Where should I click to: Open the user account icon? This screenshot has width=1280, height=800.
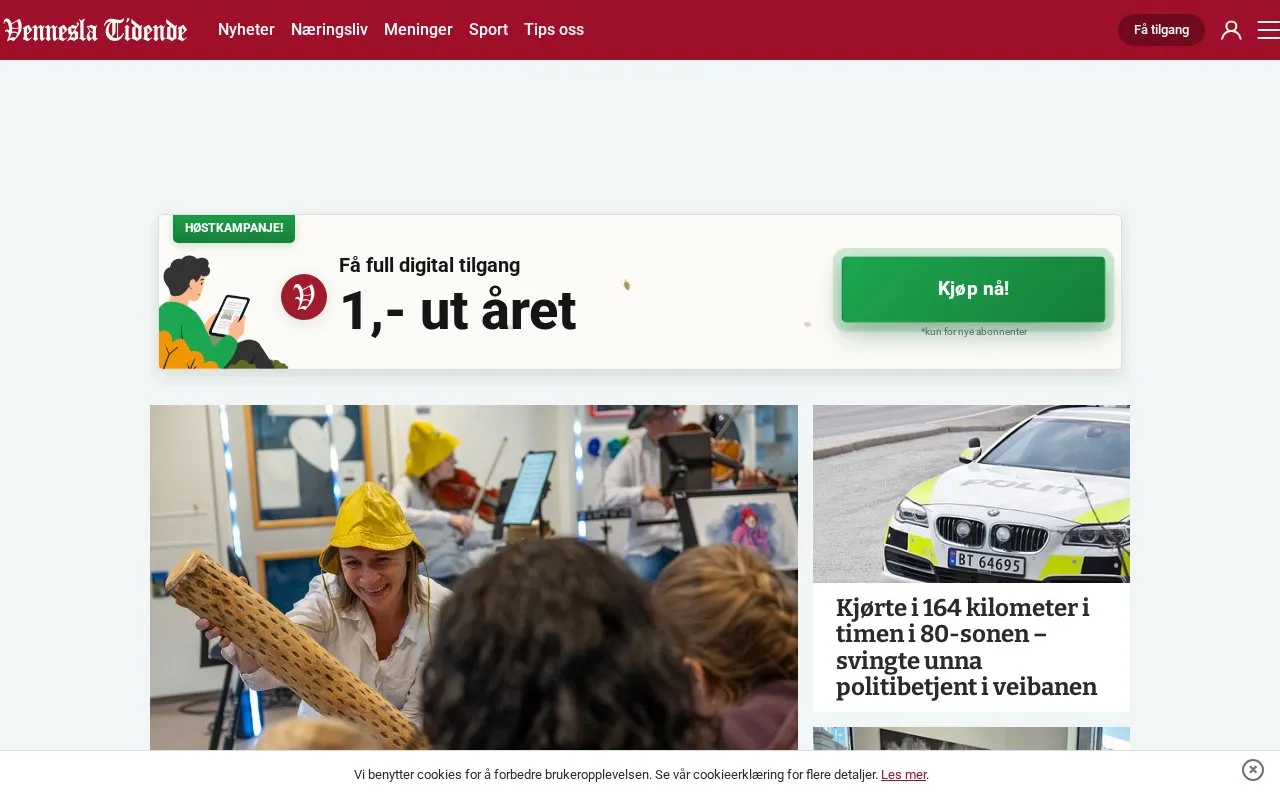(x=1231, y=30)
